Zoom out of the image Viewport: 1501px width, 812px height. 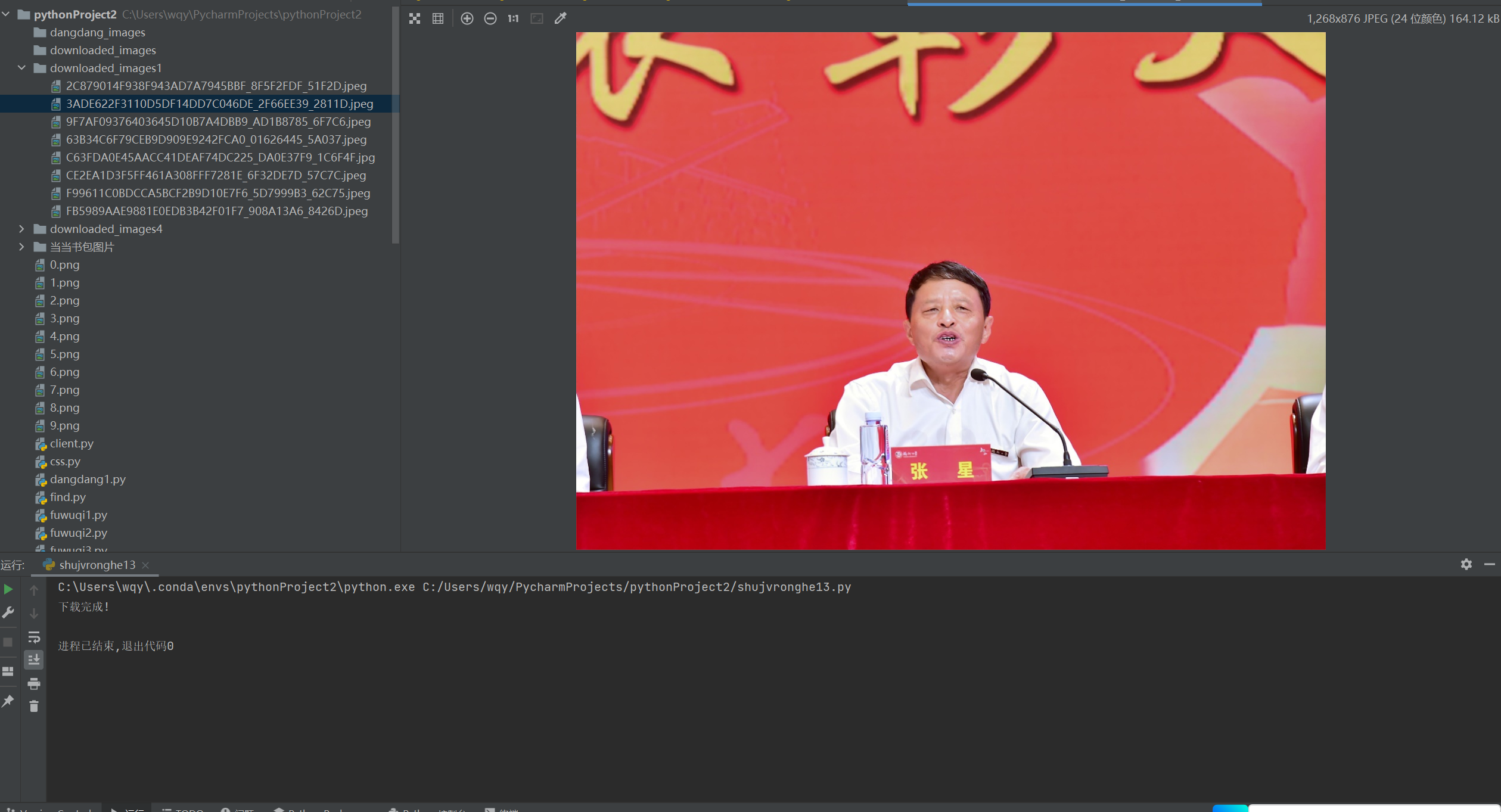pyautogui.click(x=490, y=18)
